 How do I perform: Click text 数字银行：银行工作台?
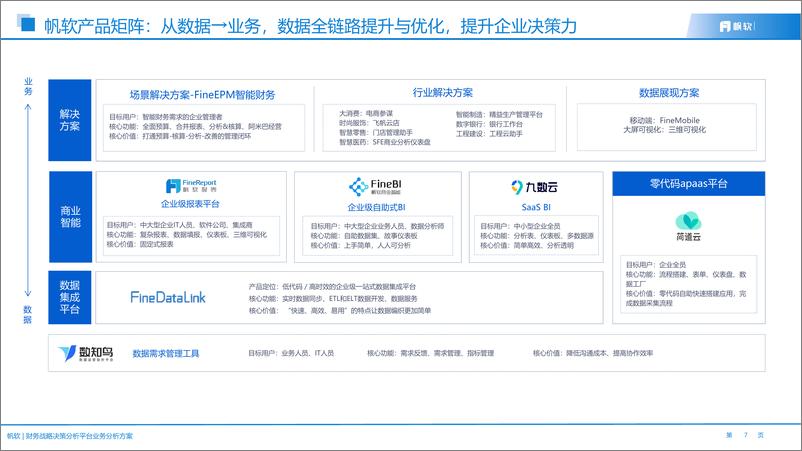pos(489,124)
